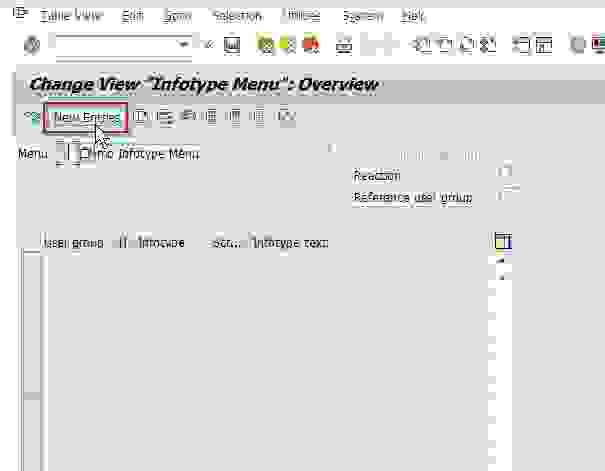Click the Infotype text column header
This screenshot has width=605, height=471.
(x=290, y=243)
